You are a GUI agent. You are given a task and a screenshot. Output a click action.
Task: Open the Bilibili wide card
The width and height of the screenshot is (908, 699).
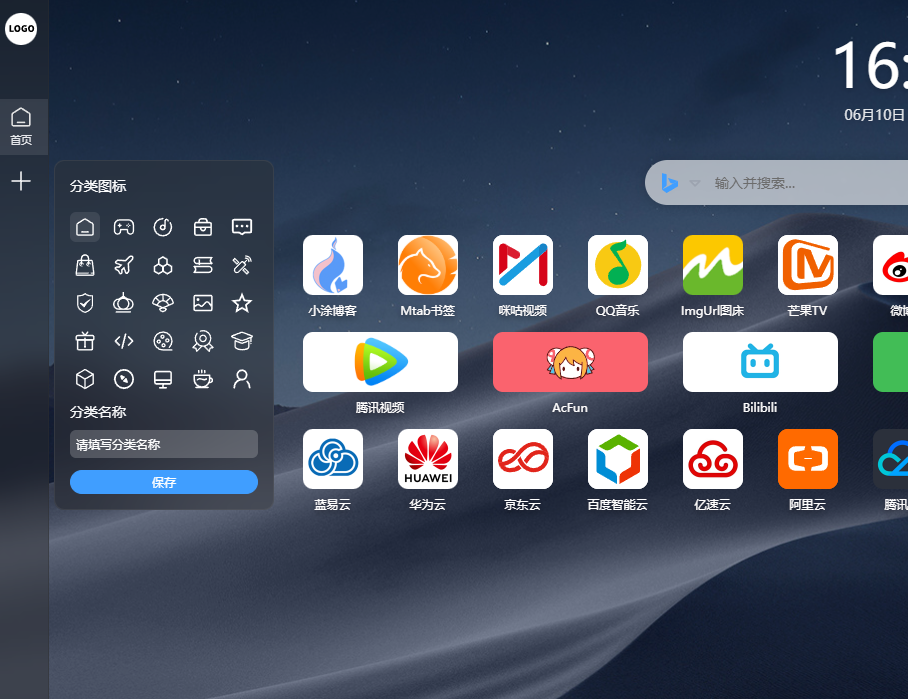pos(760,362)
